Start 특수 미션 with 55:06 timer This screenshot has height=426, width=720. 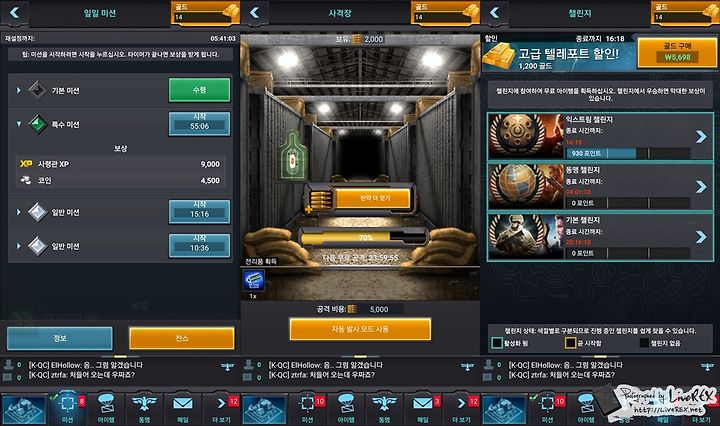coord(199,124)
